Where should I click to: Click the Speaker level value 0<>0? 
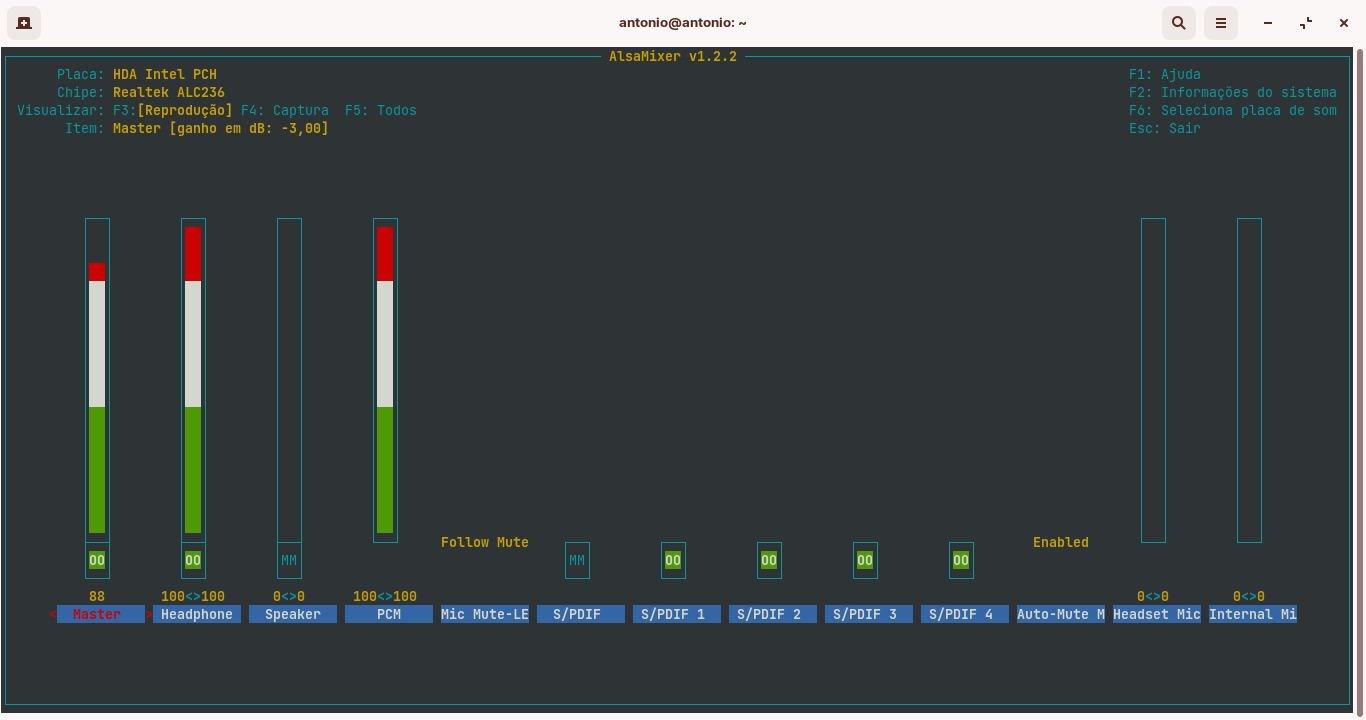(289, 596)
